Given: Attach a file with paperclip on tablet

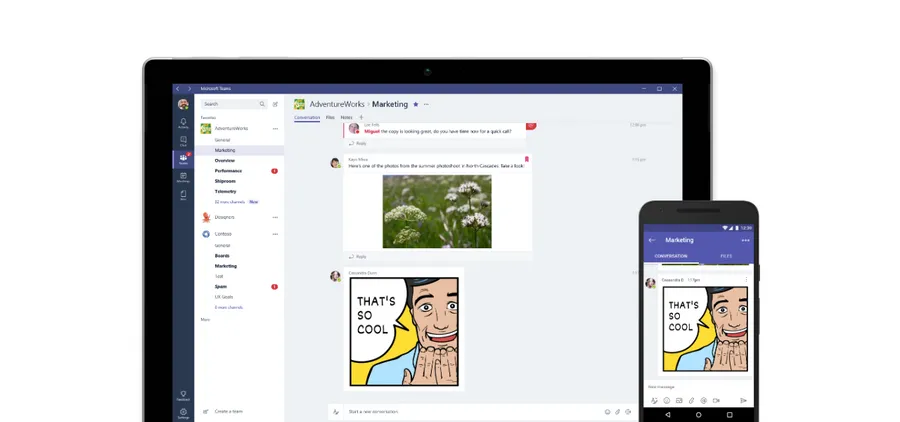Looking at the screenshot, I should click(618, 412).
